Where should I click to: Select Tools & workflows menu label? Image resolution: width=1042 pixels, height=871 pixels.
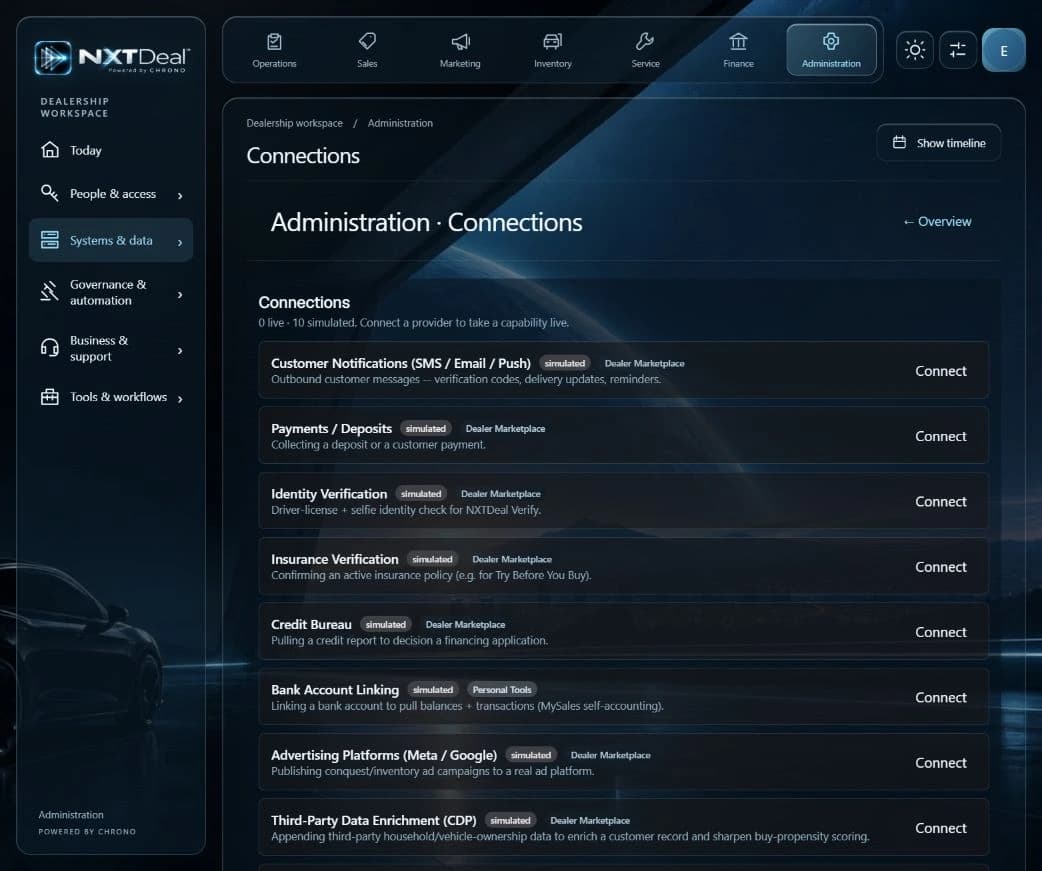(118, 397)
